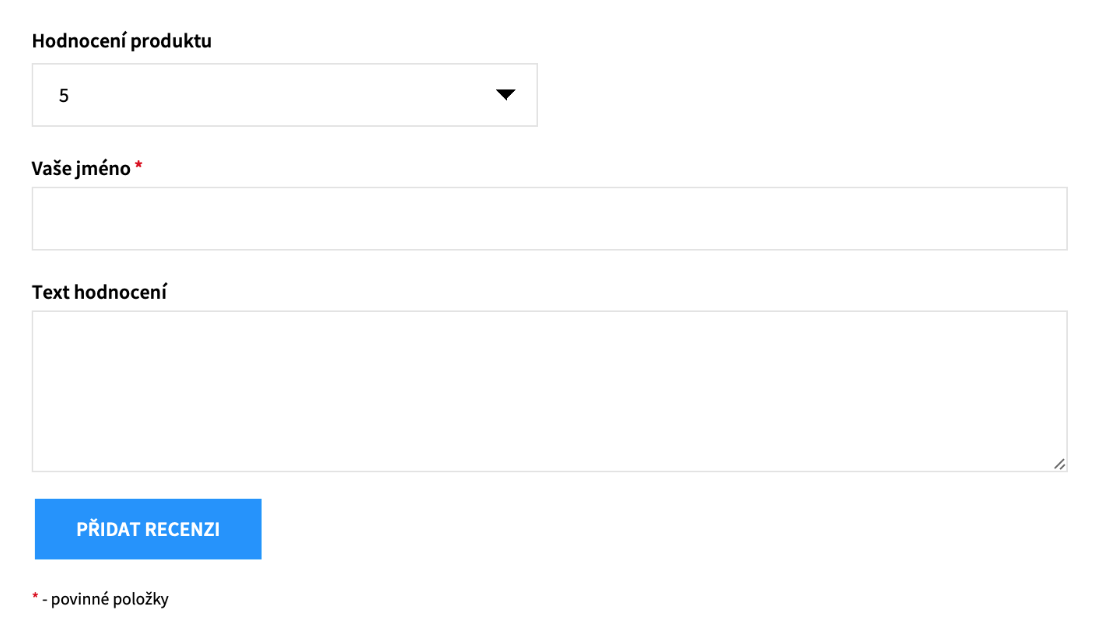Click the Hodnocení produktu label

[x=121, y=41]
